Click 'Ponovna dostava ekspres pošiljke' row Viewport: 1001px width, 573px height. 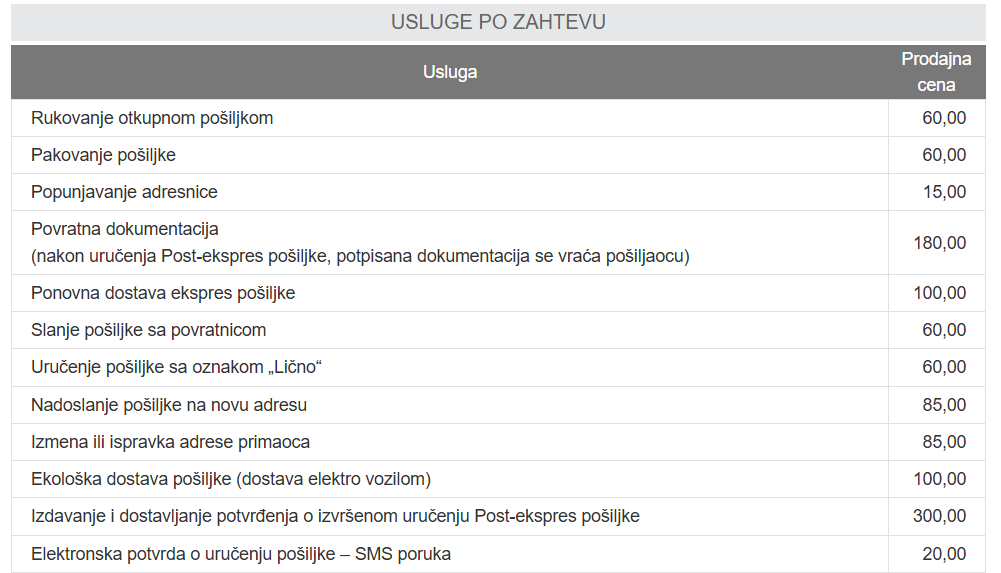(163, 293)
